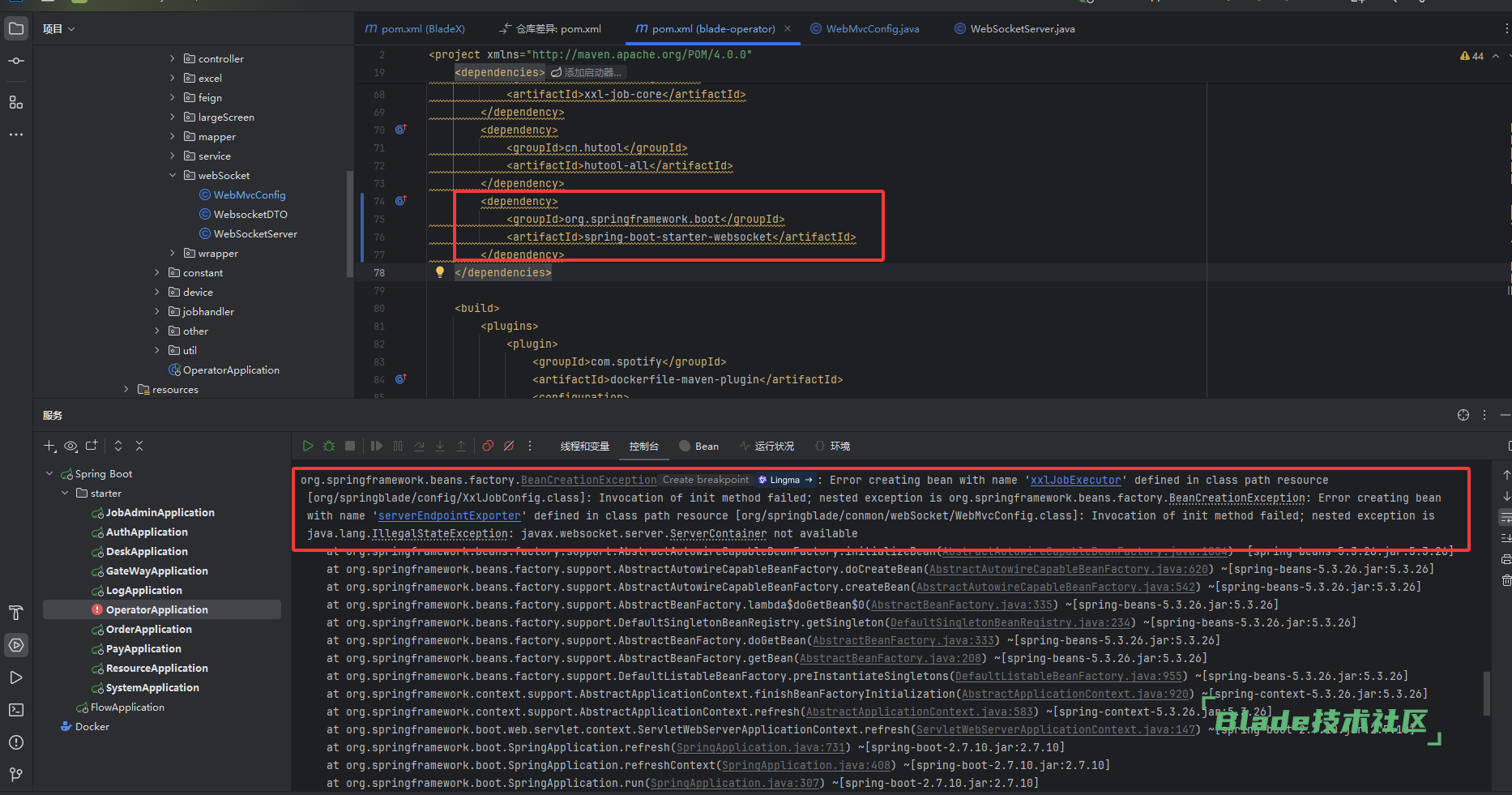
Task: Click the Rerun green play button
Action: coord(308,446)
